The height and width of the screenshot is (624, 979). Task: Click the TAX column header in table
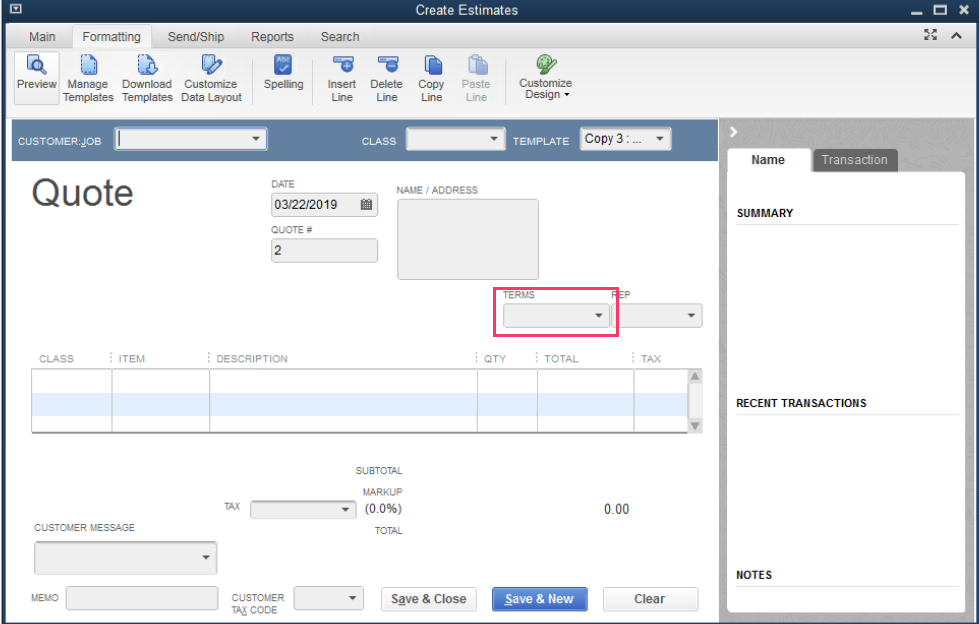651,359
